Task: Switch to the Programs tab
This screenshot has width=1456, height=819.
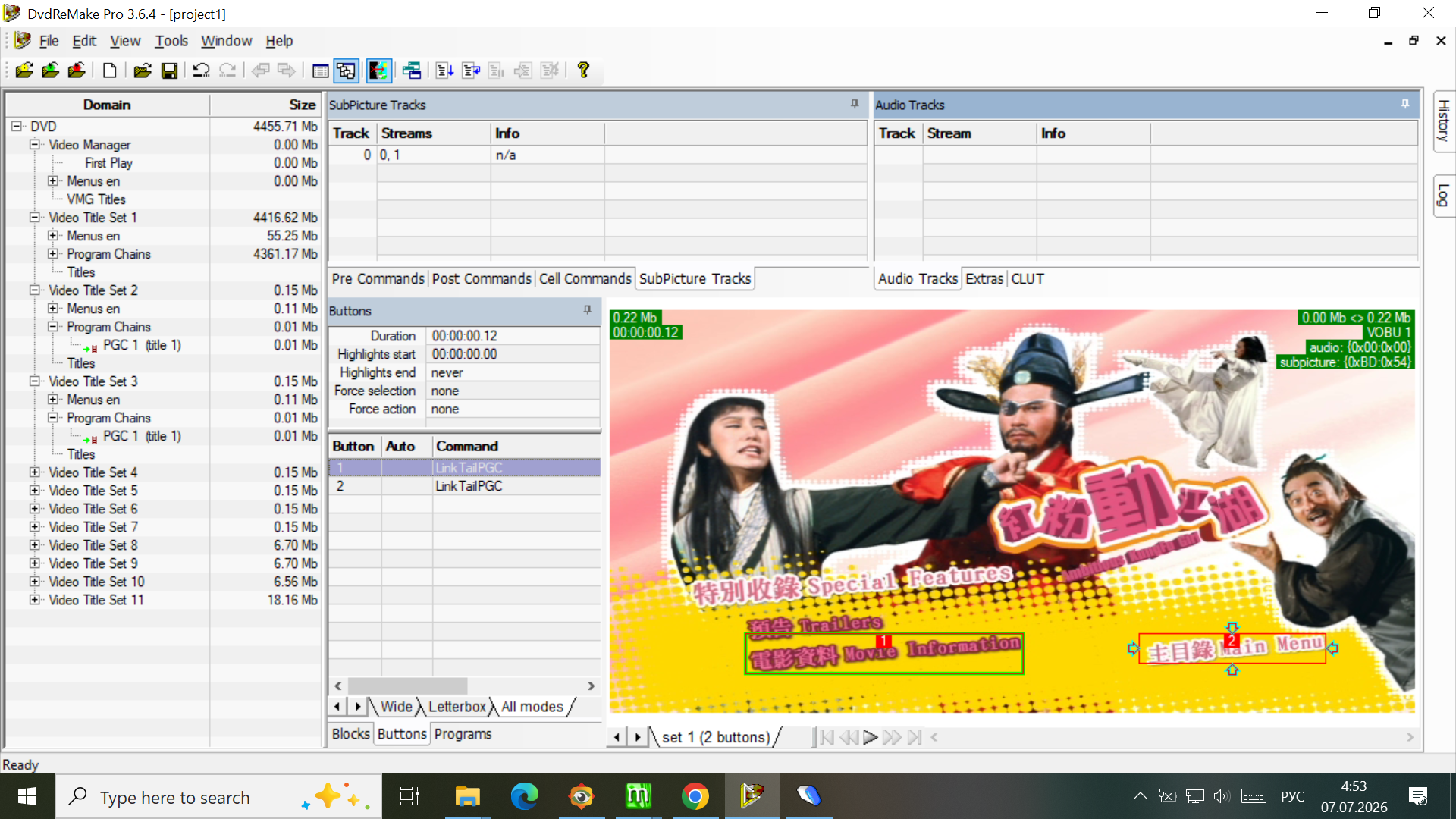Action: pyautogui.click(x=463, y=734)
